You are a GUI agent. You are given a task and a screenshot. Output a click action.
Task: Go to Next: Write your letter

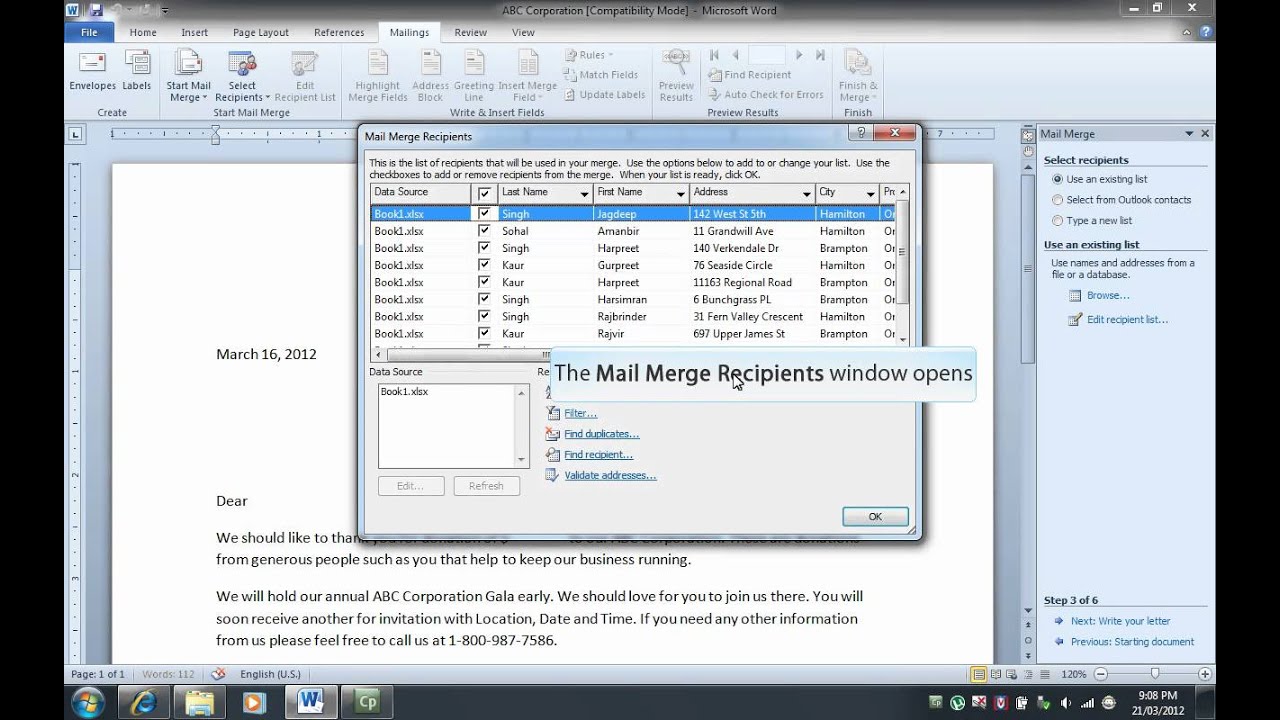(1120, 621)
